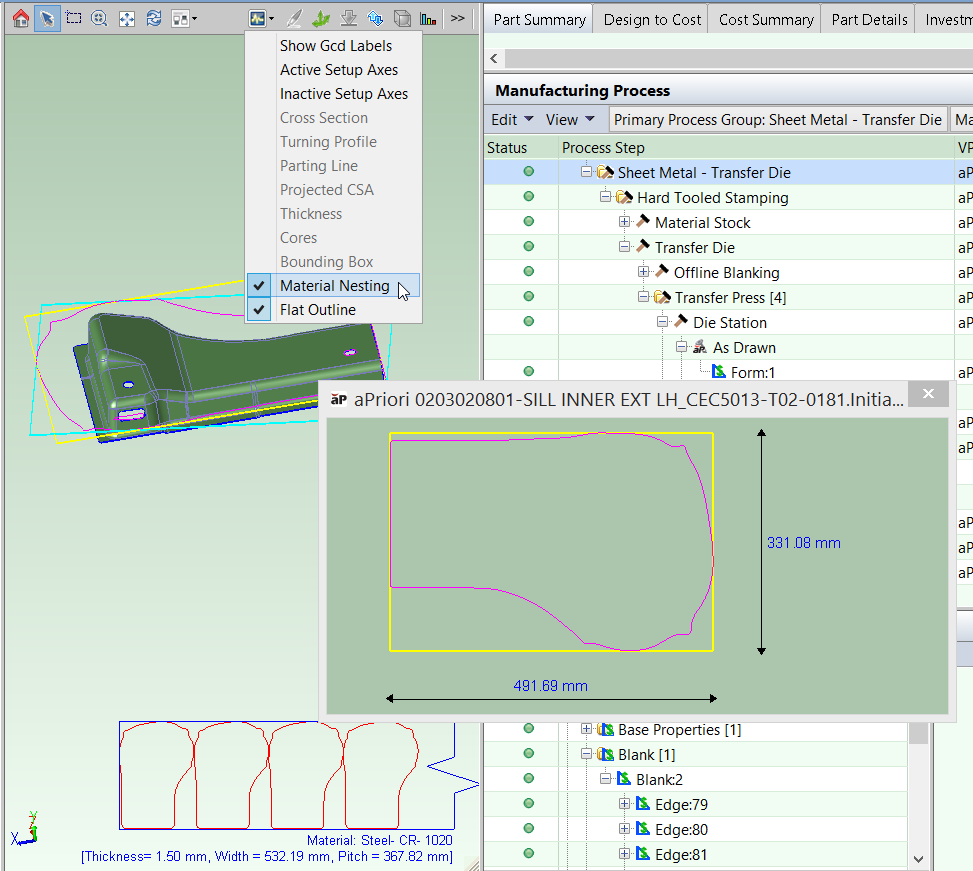The width and height of the screenshot is (973, 871).
Task: Expand the Material Stock node
Action: click(625, 222)
